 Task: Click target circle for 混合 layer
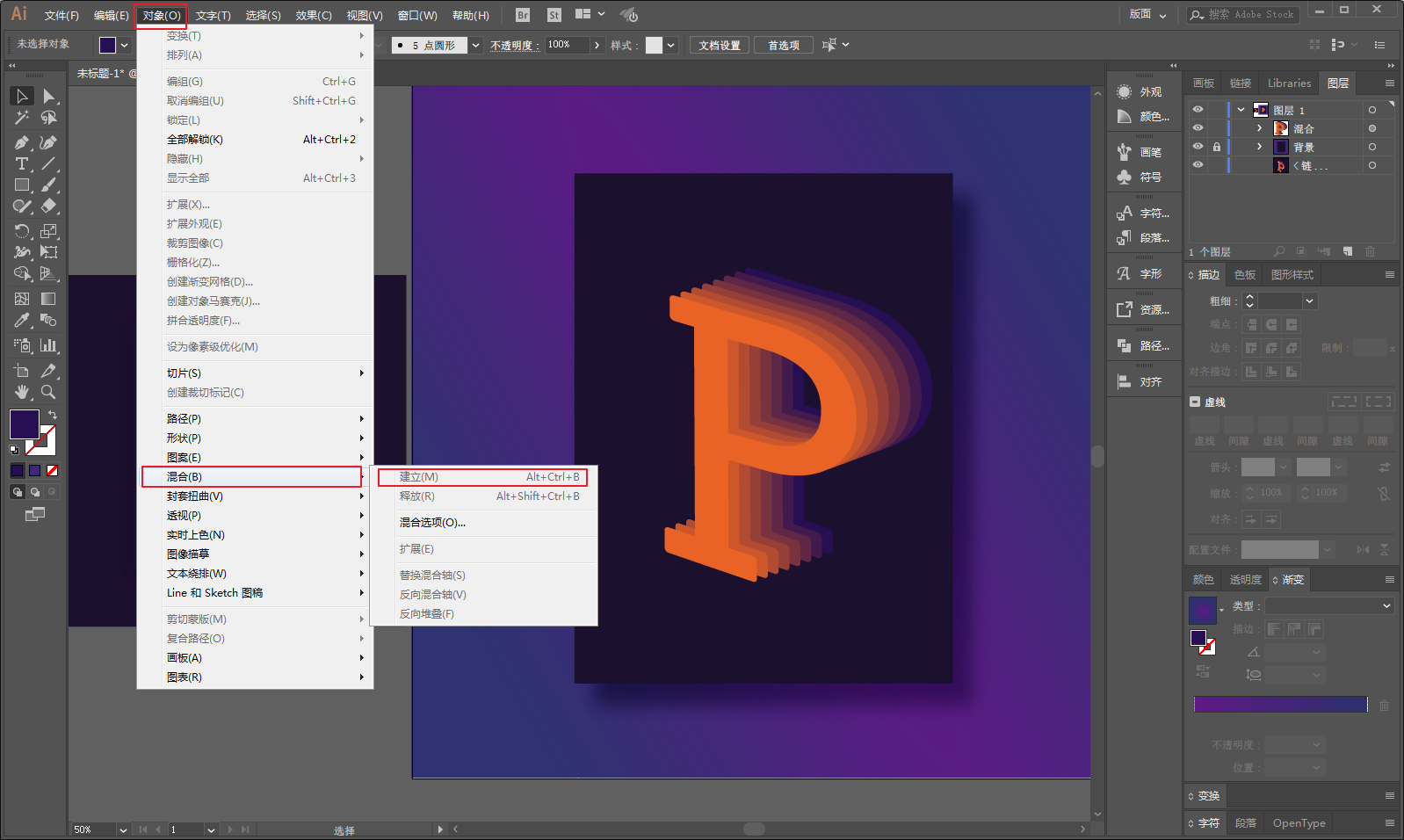tap(1371, 128)
